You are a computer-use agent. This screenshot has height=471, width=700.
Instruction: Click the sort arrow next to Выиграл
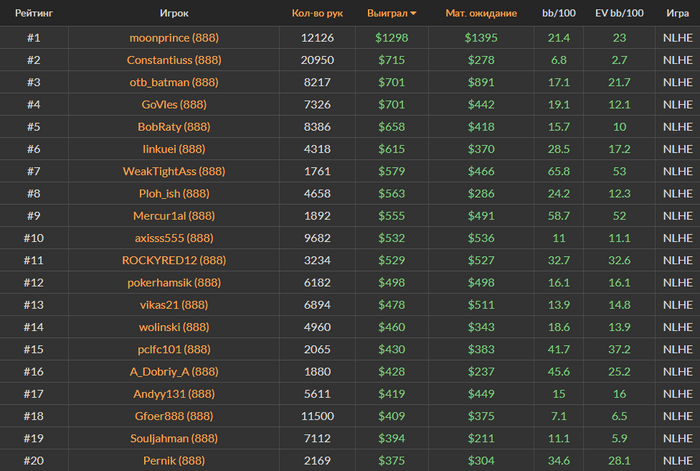(413, 13)
